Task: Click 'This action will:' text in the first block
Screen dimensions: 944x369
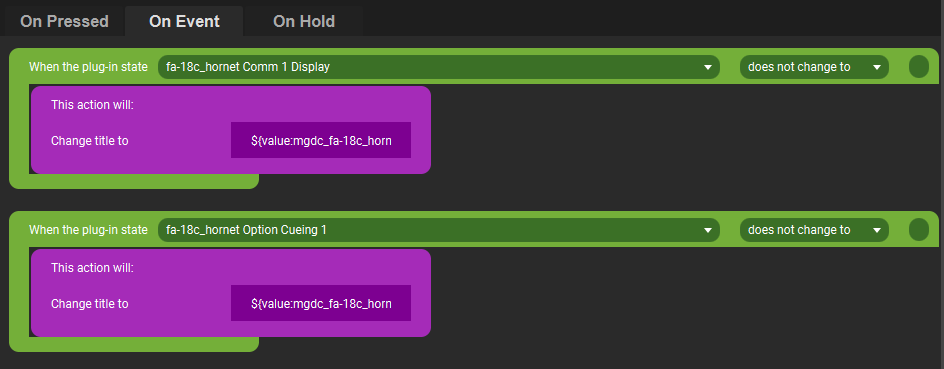Action: pos(92,105)
